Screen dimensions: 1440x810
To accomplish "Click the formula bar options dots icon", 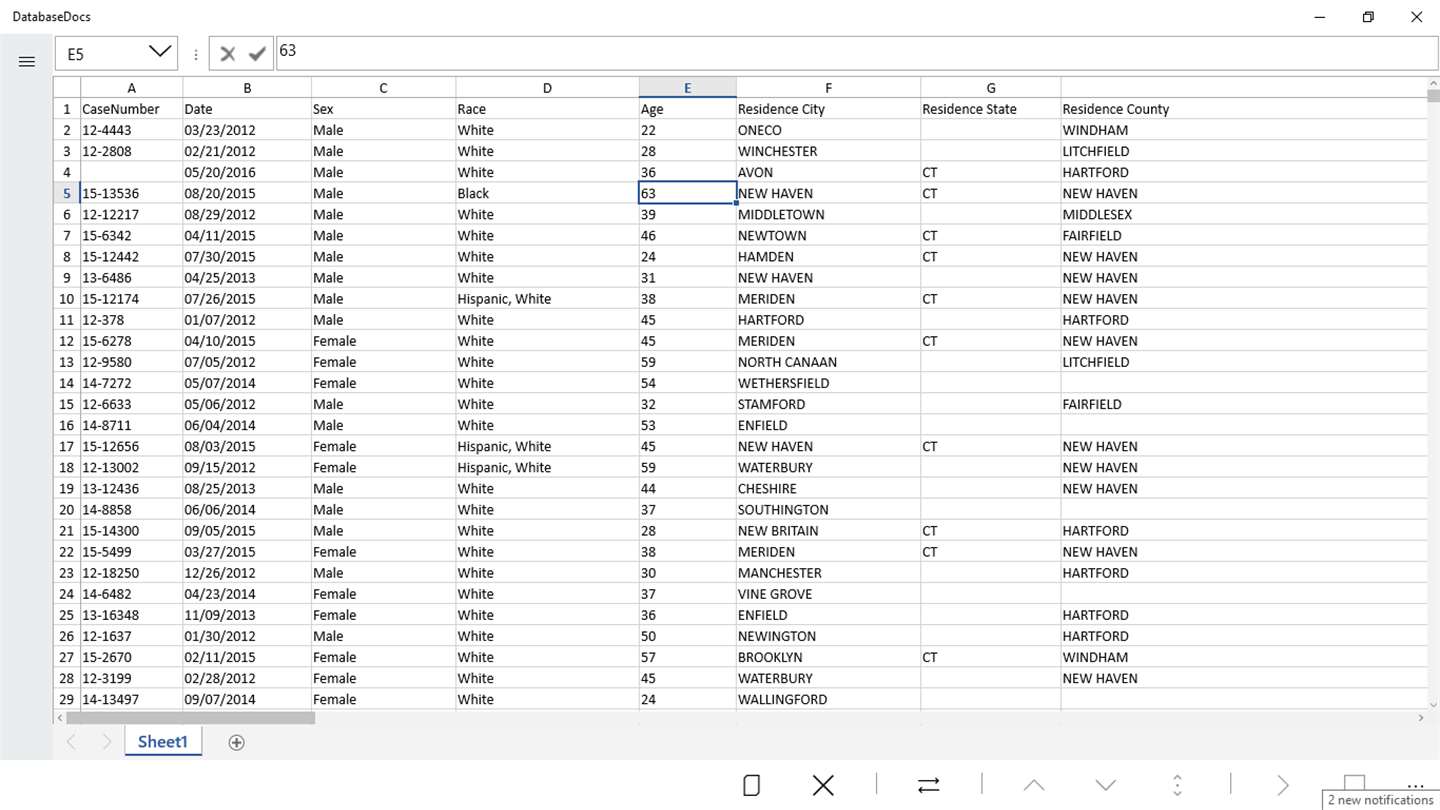I will tap(196, 54).
